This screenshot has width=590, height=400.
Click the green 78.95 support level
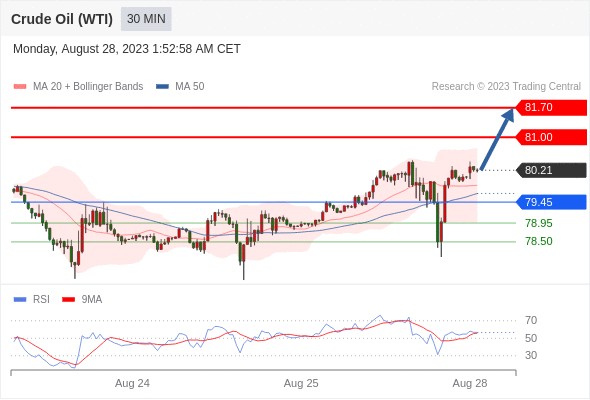tap(538, 223)
